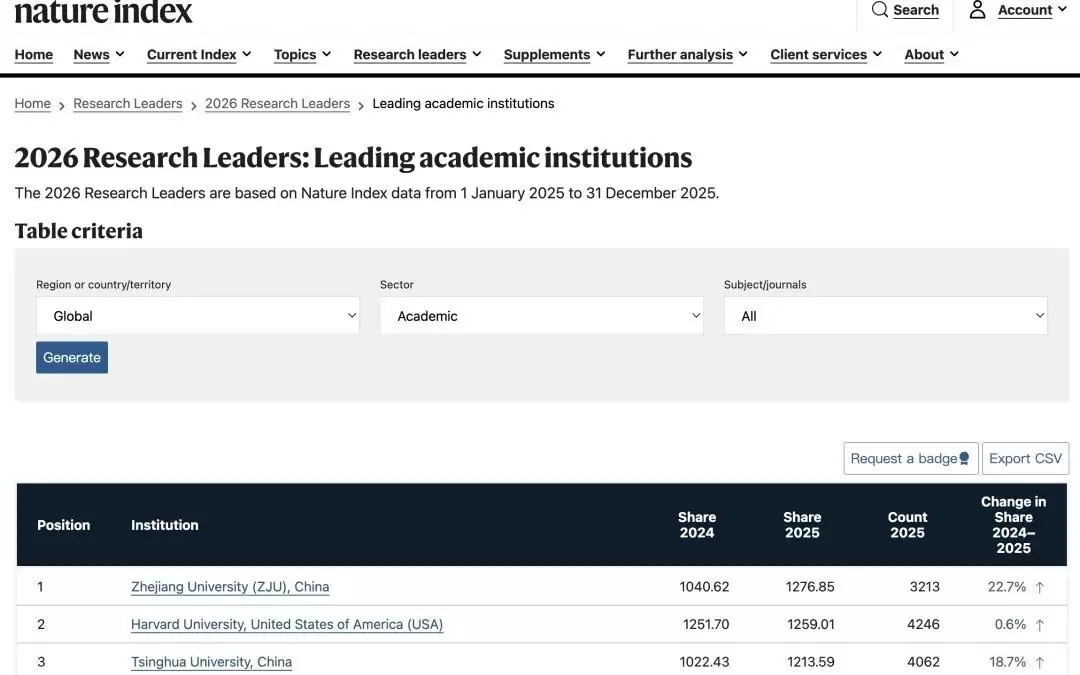This screenshot has width=1080, height=675.
Task: Open the Sector dropdown showing Academic
Action: [541, 316]
